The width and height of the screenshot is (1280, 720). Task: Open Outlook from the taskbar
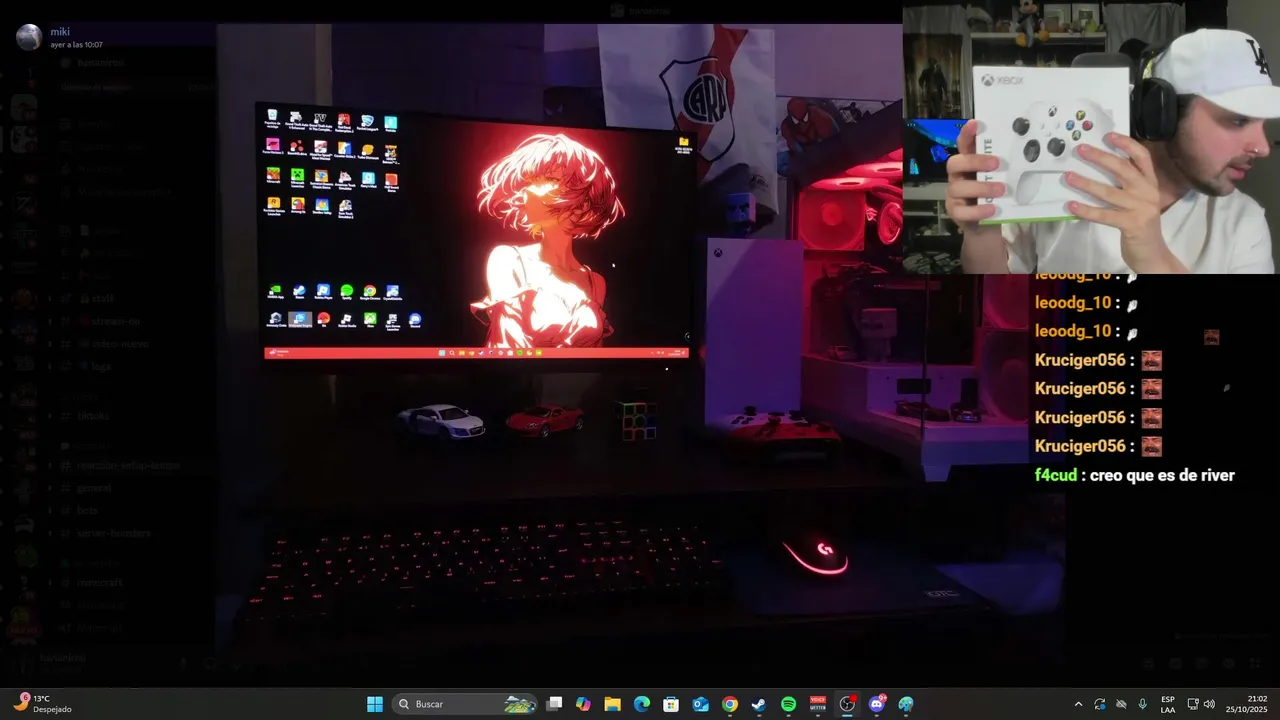tap(701, 704)
